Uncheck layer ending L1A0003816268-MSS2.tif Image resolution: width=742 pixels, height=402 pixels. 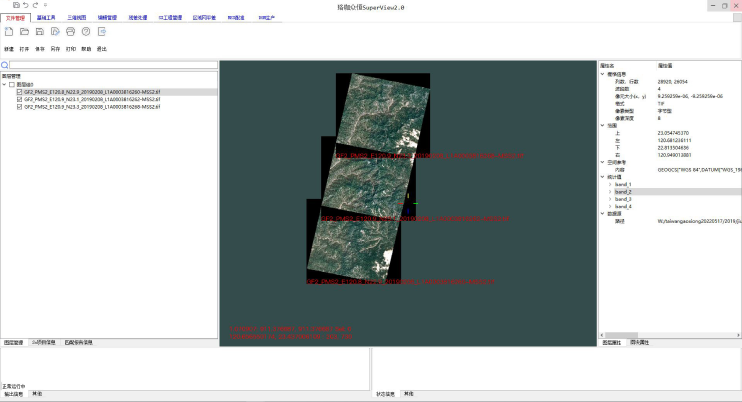19,107
